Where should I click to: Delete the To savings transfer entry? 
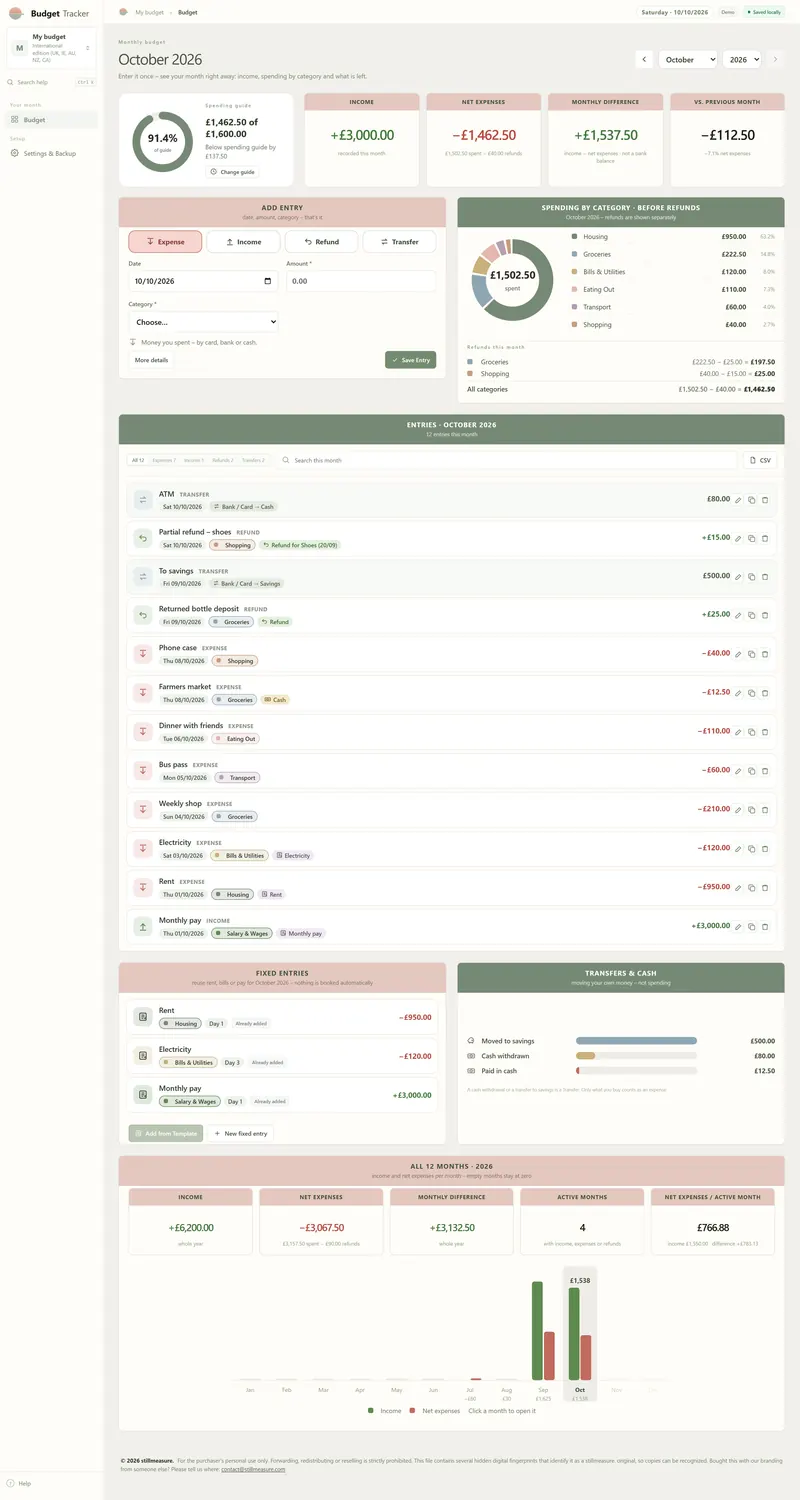coord(765,577)
